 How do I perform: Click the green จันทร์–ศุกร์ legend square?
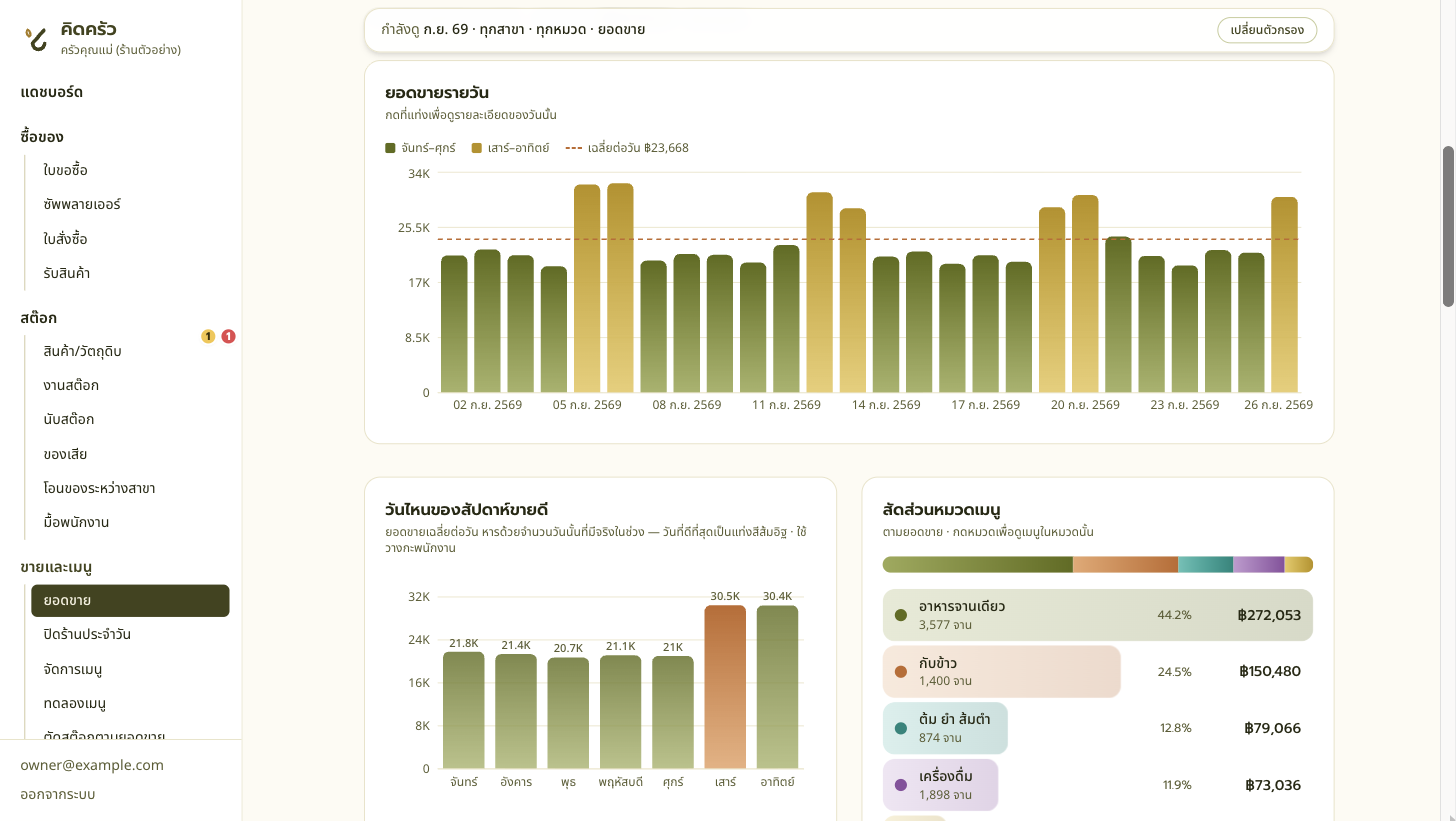tap(390, 148)
